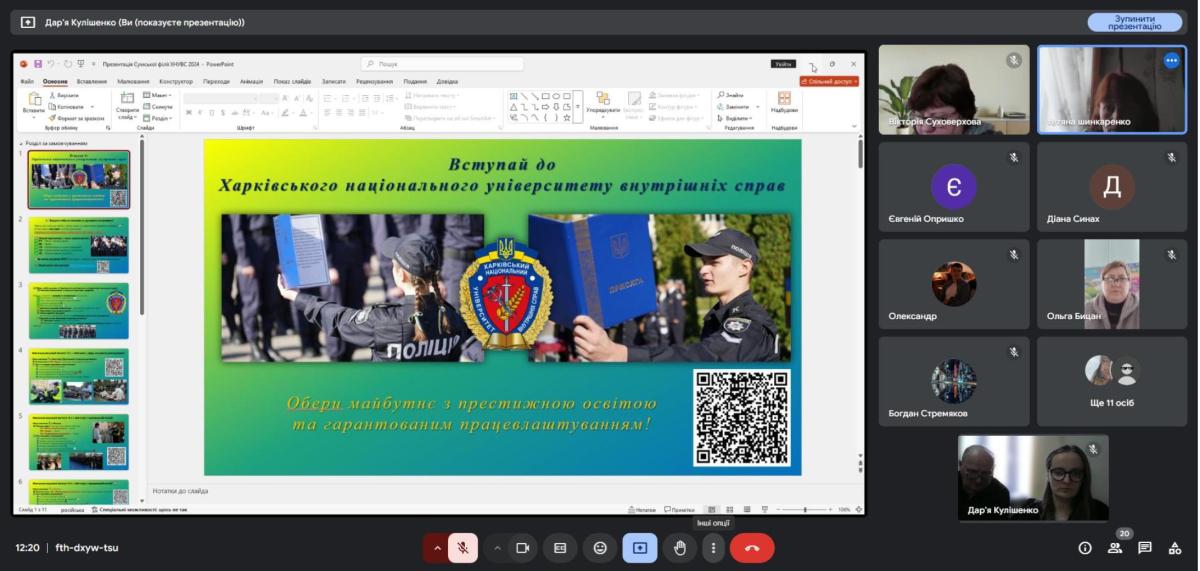The image size is (1200, 571).
Task: Switch to slide sorter view icon
Action: 730,509
